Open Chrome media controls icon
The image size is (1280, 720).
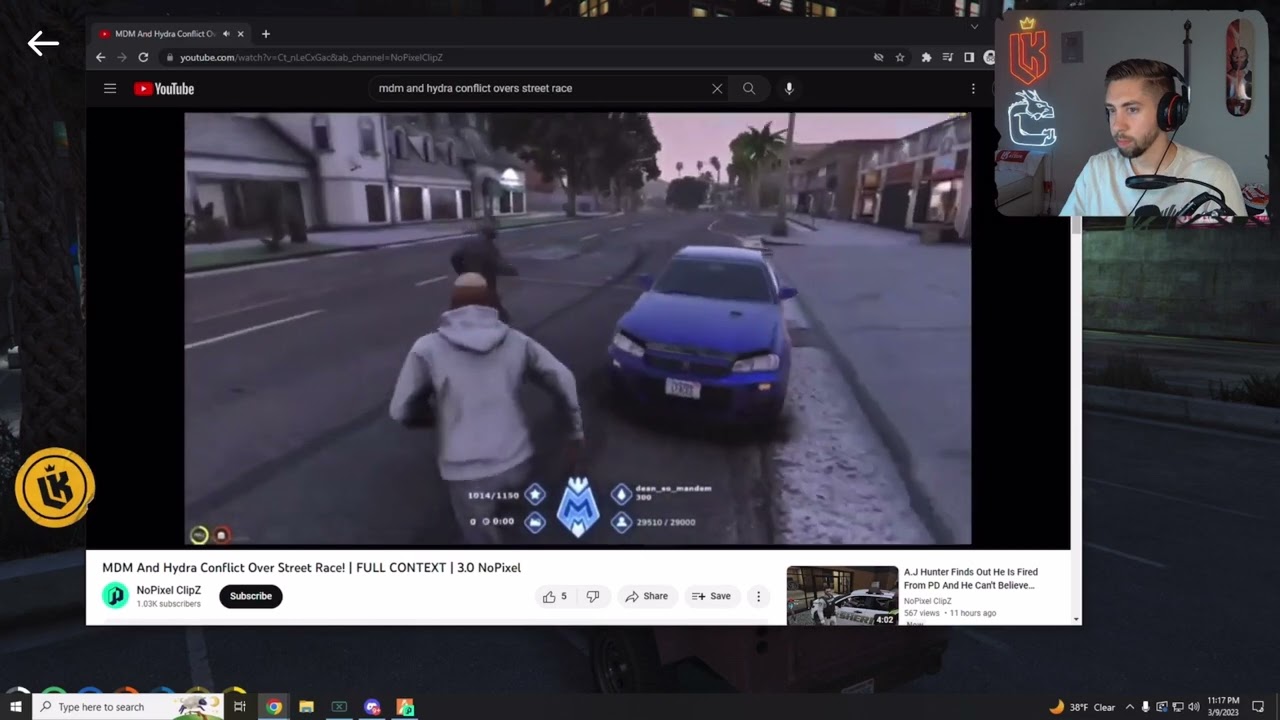(948, 58)
